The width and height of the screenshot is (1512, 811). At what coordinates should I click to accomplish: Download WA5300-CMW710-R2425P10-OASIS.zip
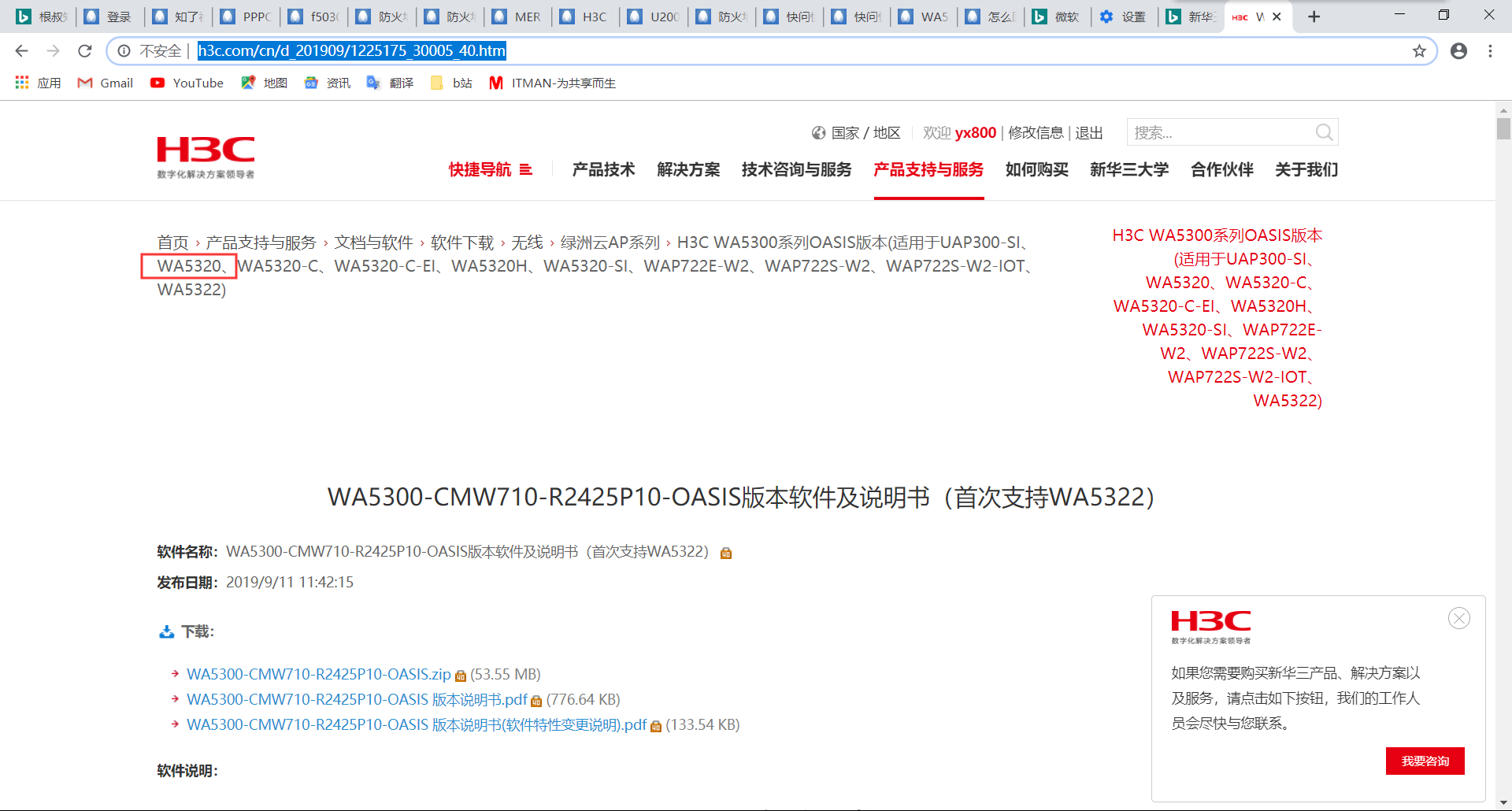coord(319,675)
